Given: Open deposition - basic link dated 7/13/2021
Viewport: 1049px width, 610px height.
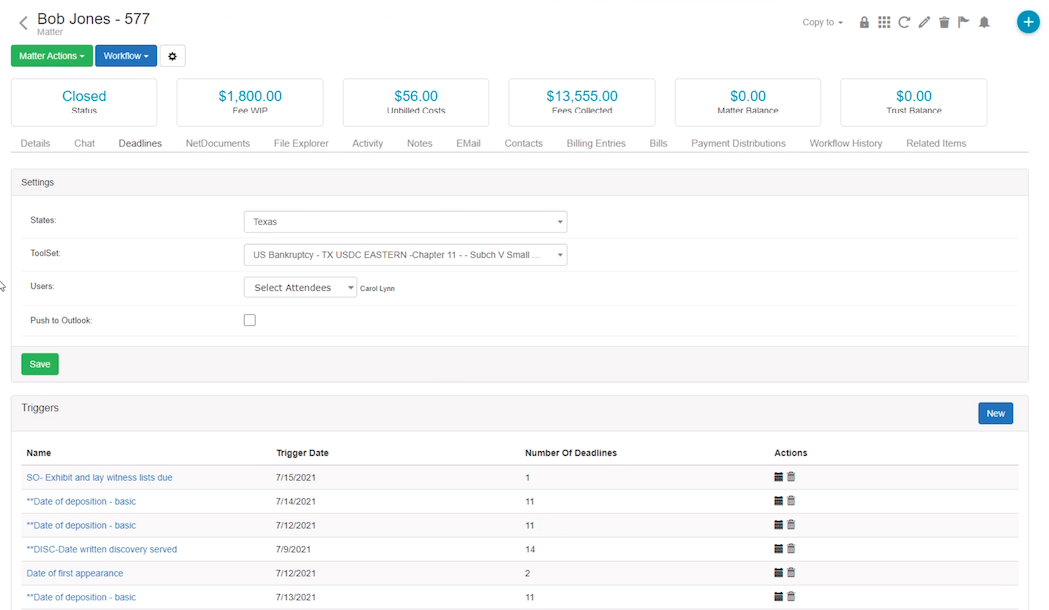Looking at the screenshot, I should pyautogui.click(x=81, y=597).
